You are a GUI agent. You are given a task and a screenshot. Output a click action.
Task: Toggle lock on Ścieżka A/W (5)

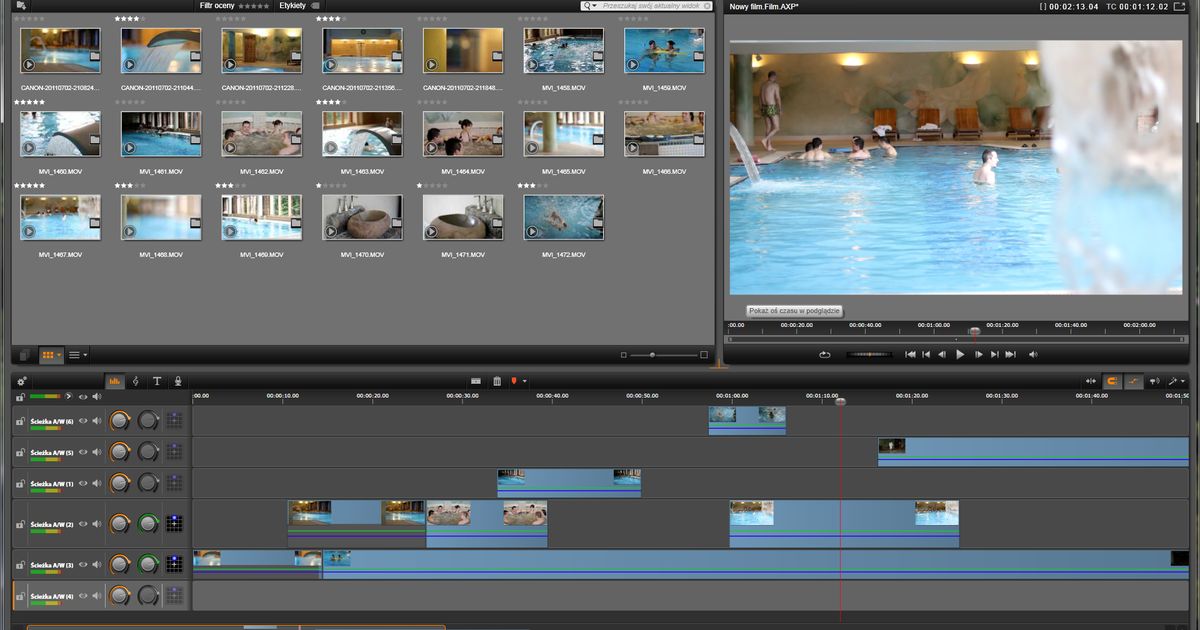pyautogui.click(x=20, y=452)
